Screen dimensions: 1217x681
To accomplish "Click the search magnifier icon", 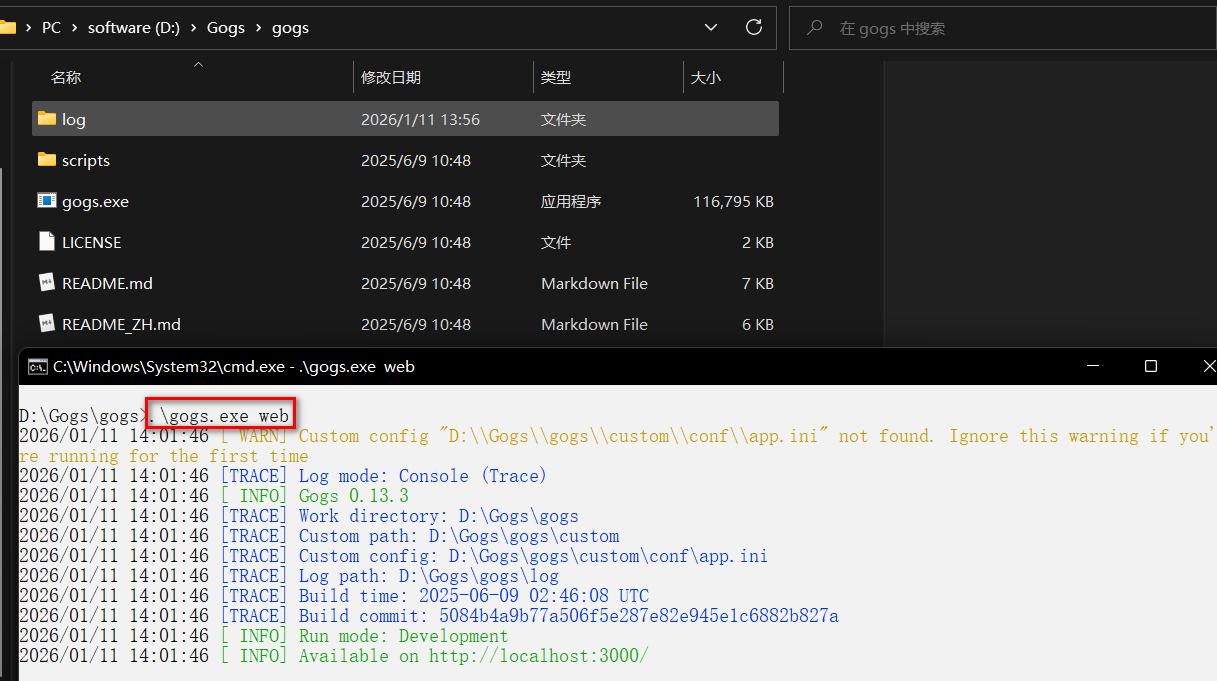I will [816, 28].
